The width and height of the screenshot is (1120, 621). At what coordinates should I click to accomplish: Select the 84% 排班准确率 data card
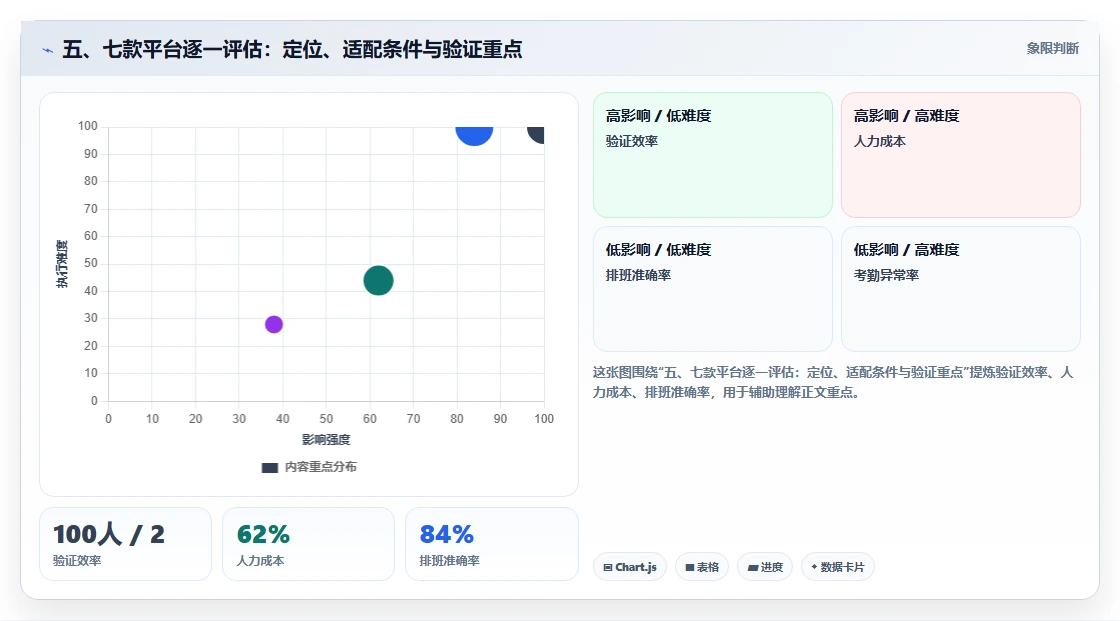click(491, 544)
